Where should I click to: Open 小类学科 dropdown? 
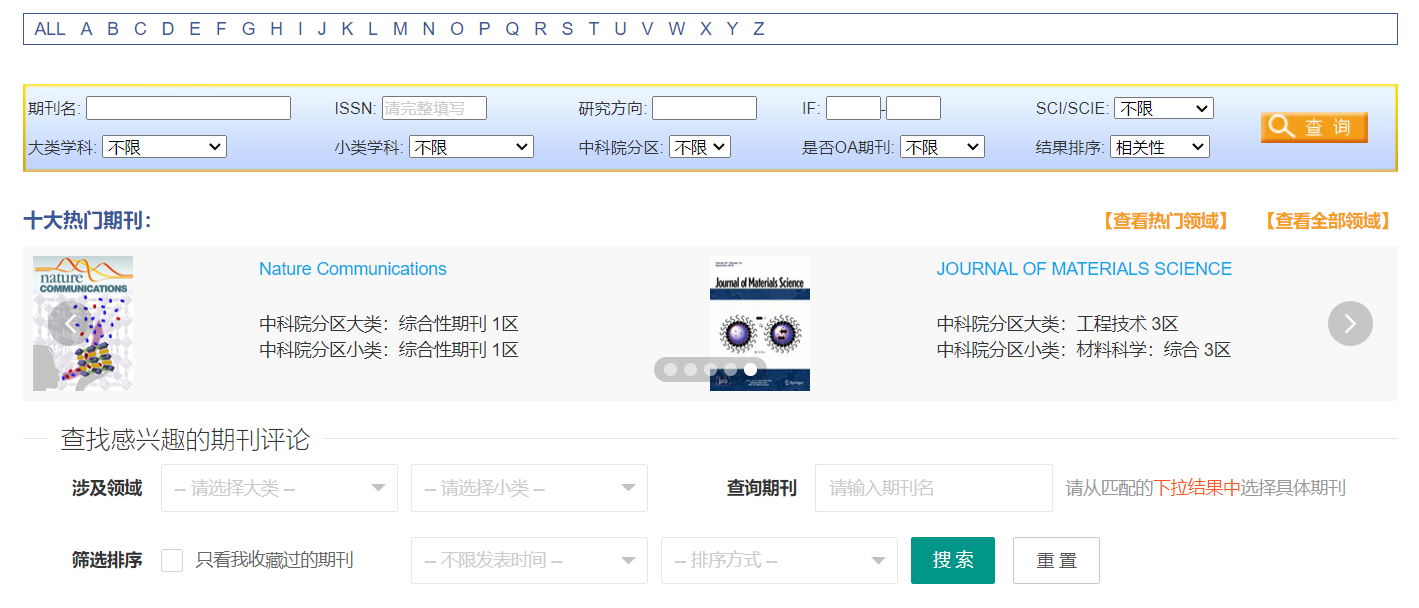(x=471, y=147)
